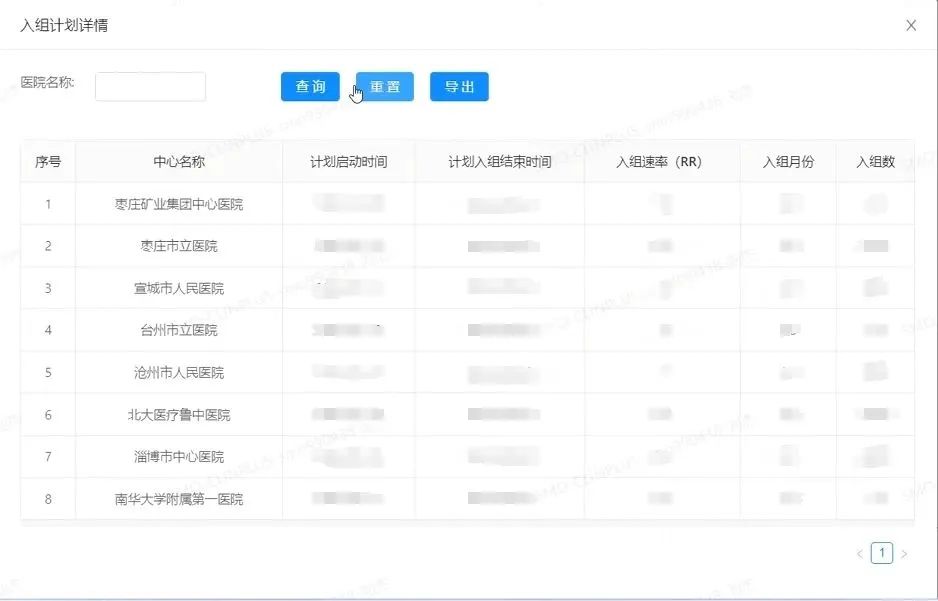Click the 中心名称 column header

[179, 162]
